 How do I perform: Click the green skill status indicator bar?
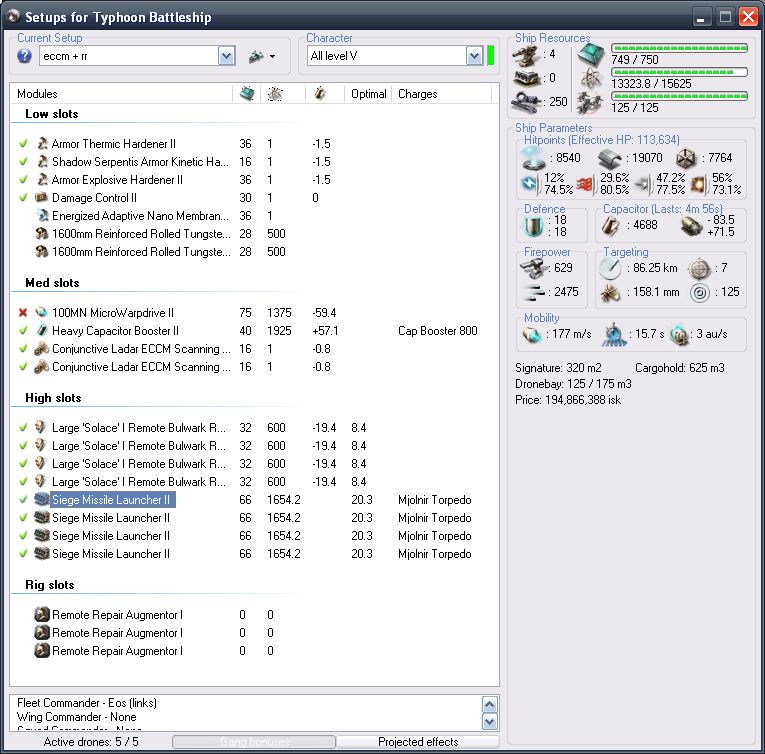490,56
